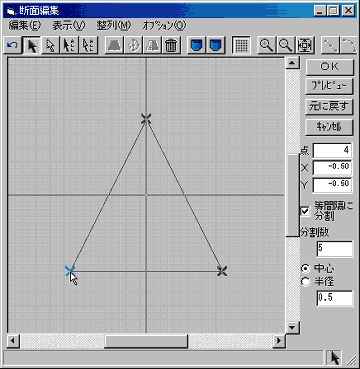360x369 pixels.
Task: Click the grayed mirror shape toolbar icon
Action: [x=152, y=45]
